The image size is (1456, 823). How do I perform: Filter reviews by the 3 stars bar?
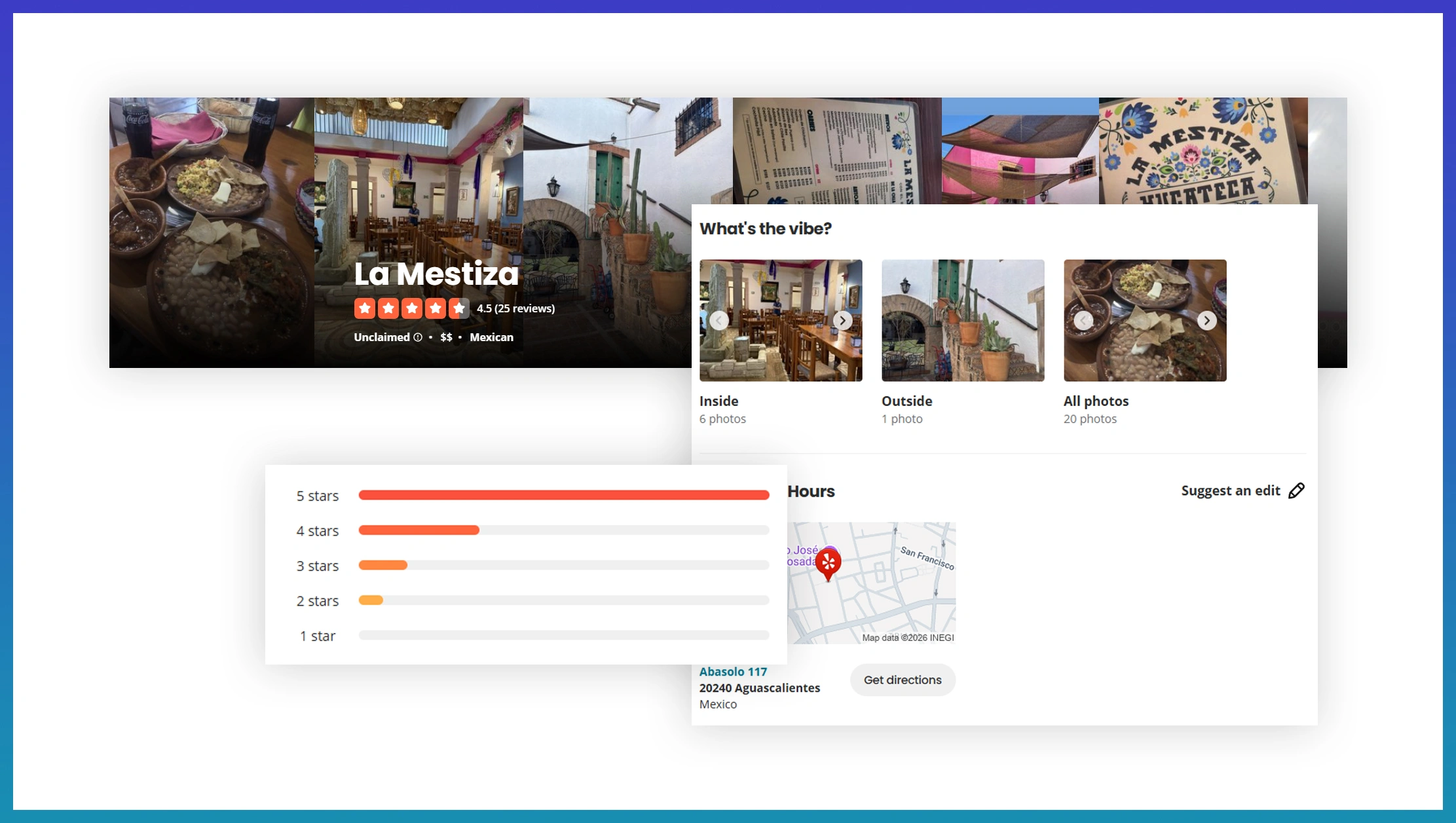click(563, 565)
